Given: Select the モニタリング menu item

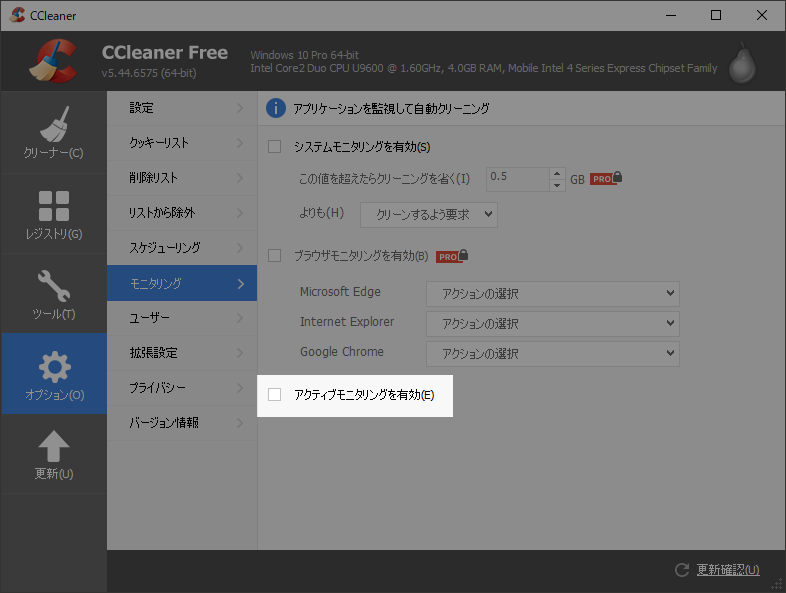Looking at the screenshot, I should [x=182, y=283].
